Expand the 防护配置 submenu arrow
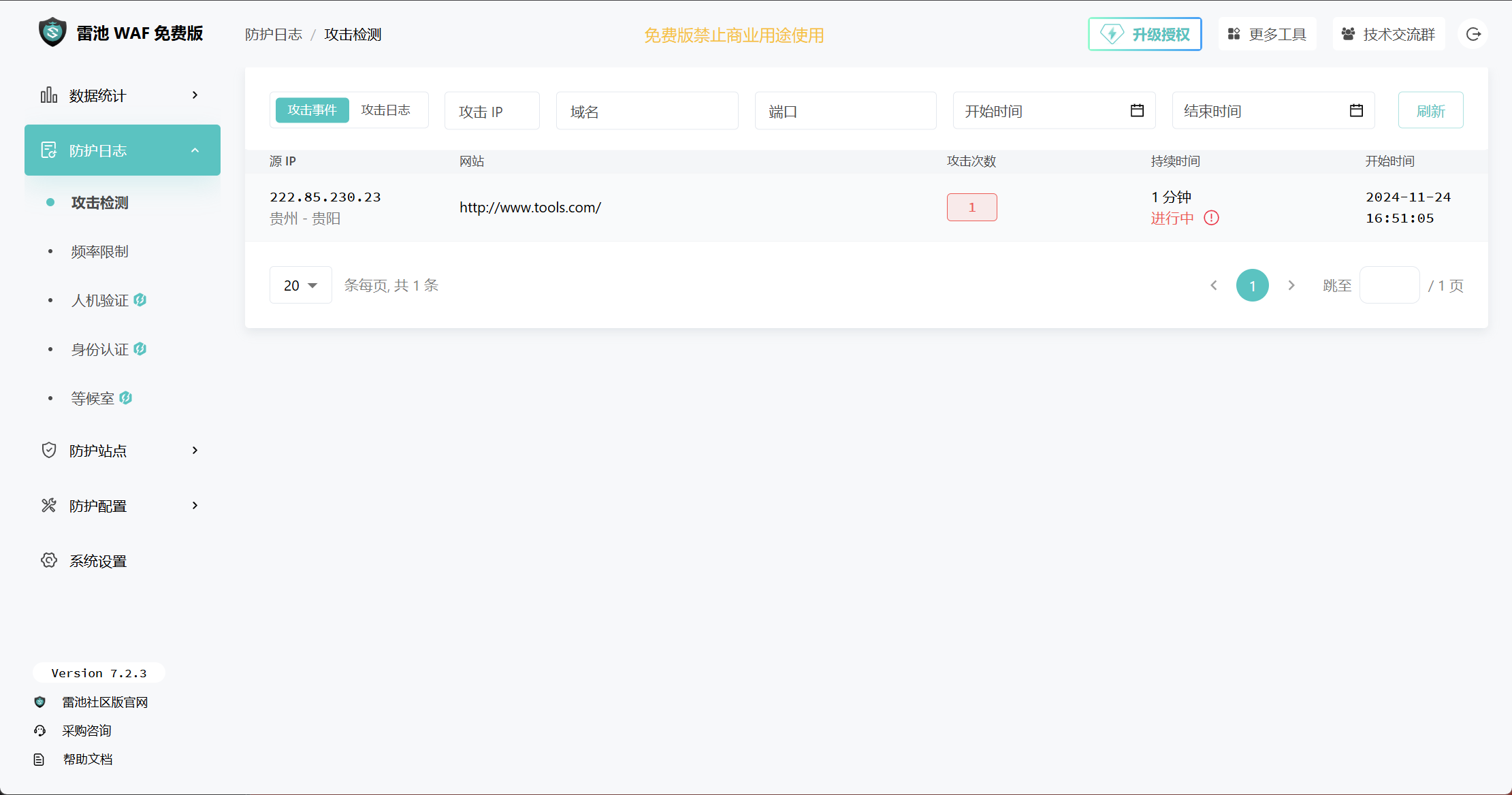1512x795 pixels. (x=195, y=506)
